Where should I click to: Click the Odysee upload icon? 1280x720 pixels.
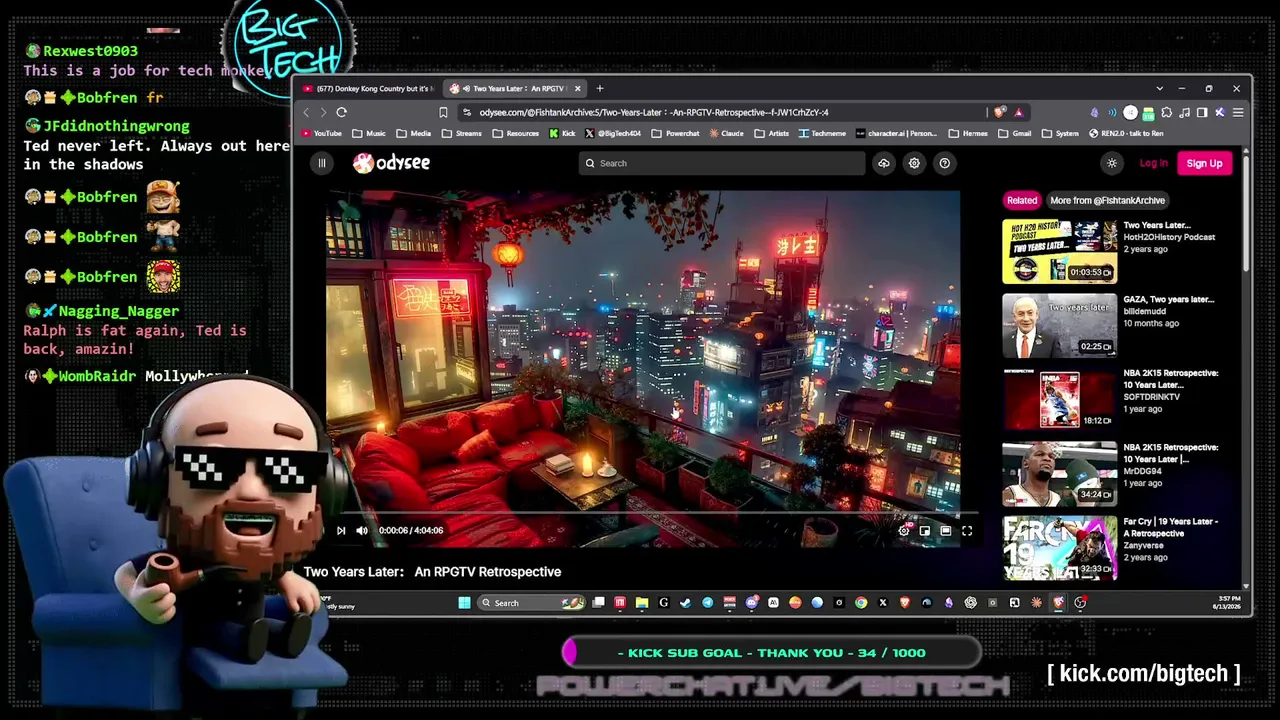click(x=883, y=163)
